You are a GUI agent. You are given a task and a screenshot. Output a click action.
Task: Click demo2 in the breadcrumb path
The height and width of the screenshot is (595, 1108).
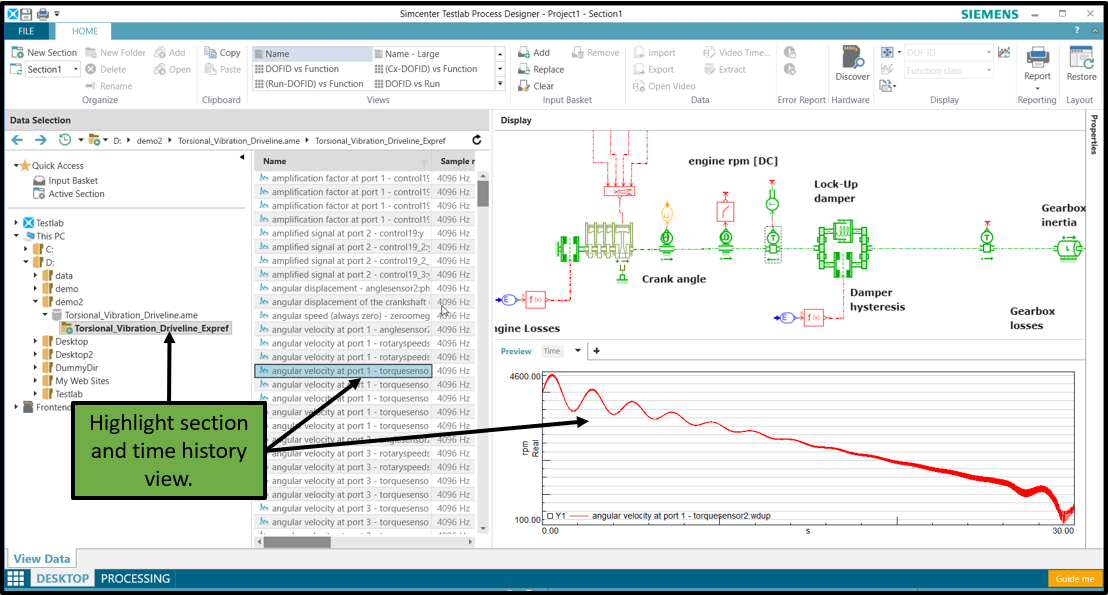click(149, 141)
